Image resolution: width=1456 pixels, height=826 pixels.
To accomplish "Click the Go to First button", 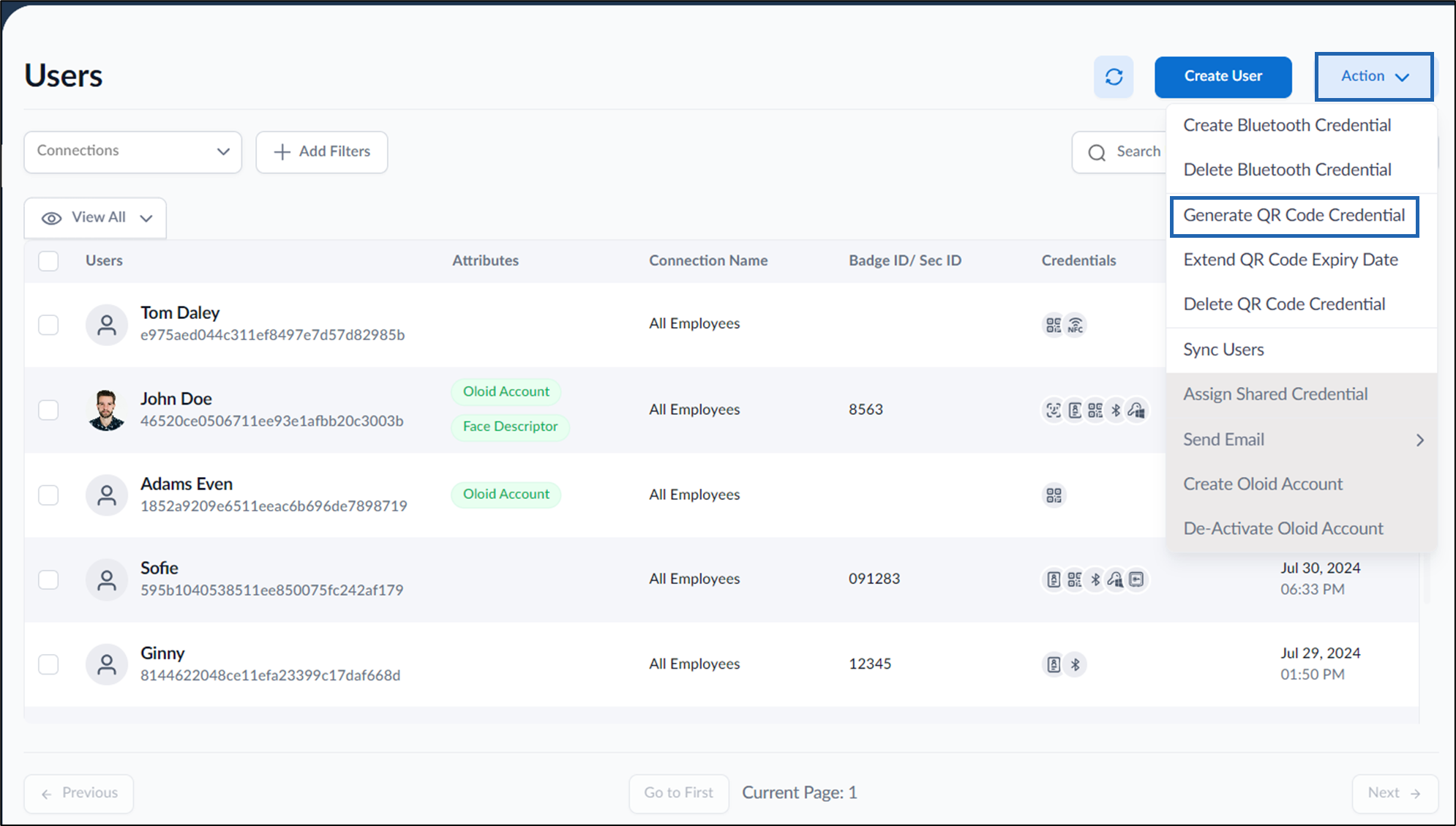I will pyautogui.click(x=678, y=793).
